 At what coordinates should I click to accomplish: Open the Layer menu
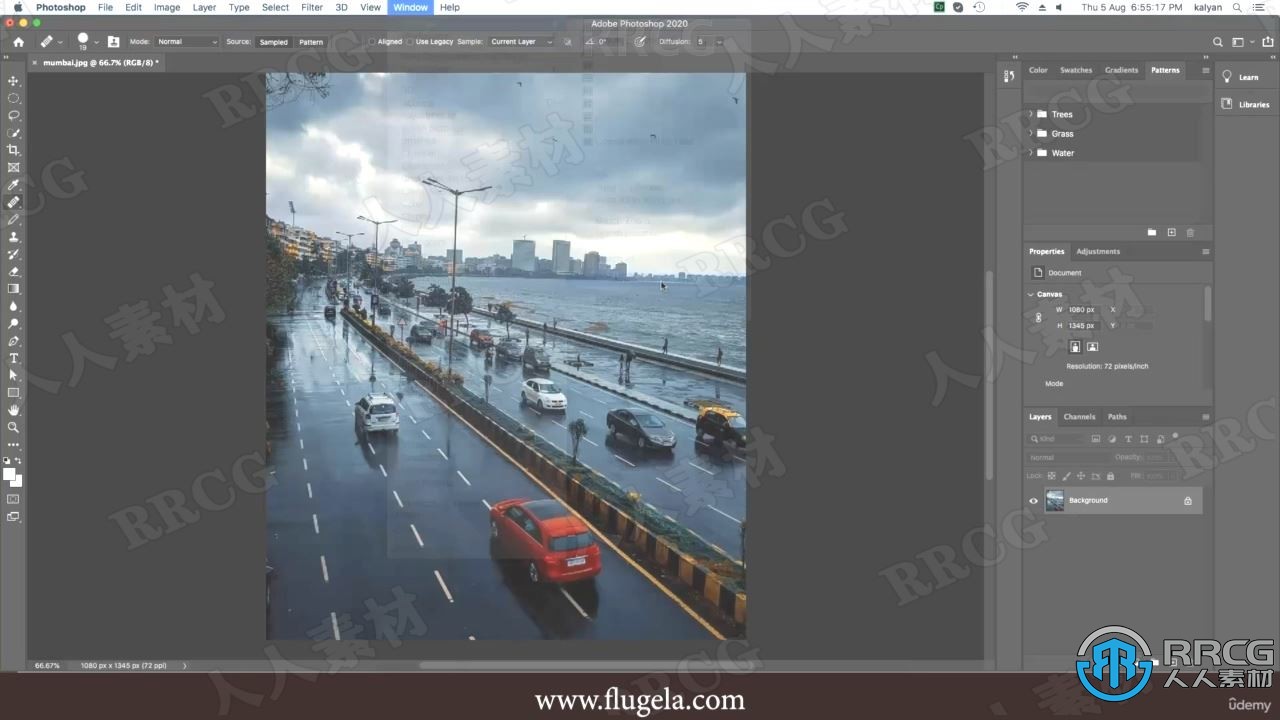pos(204,7)
